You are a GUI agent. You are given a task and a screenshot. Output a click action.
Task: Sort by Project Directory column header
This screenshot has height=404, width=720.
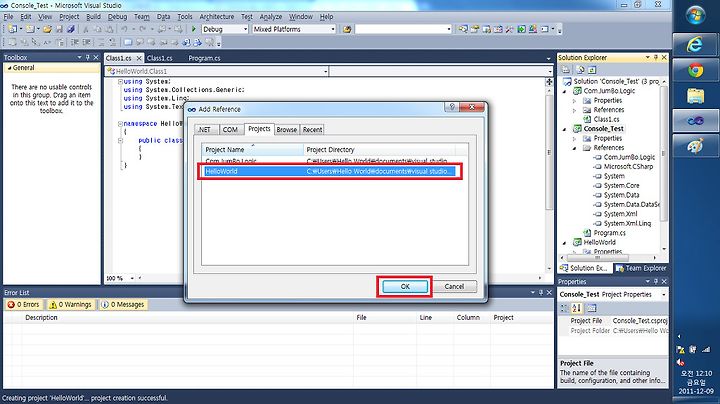(x=379, y=150)
